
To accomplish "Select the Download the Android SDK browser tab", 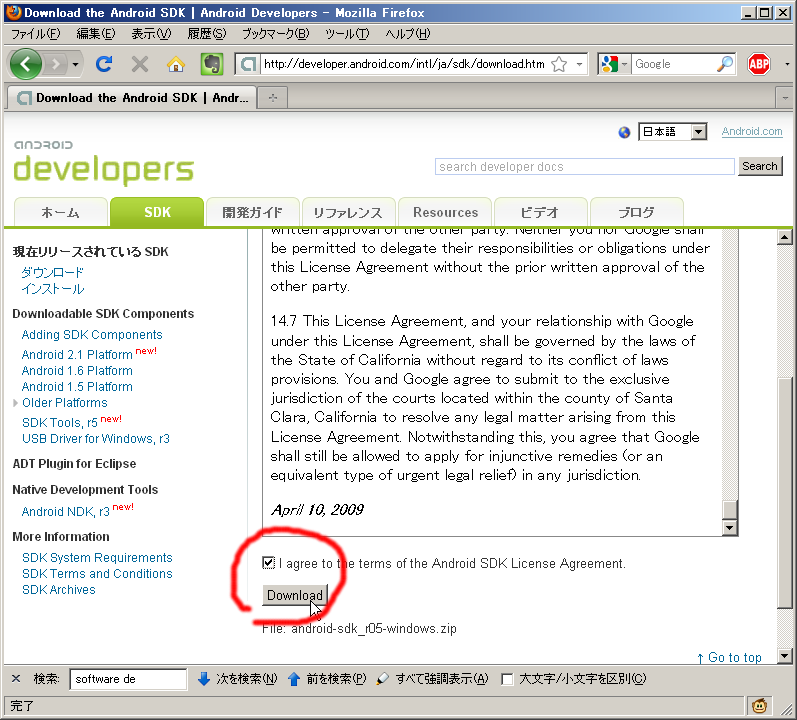I will [x=132, y=98].
